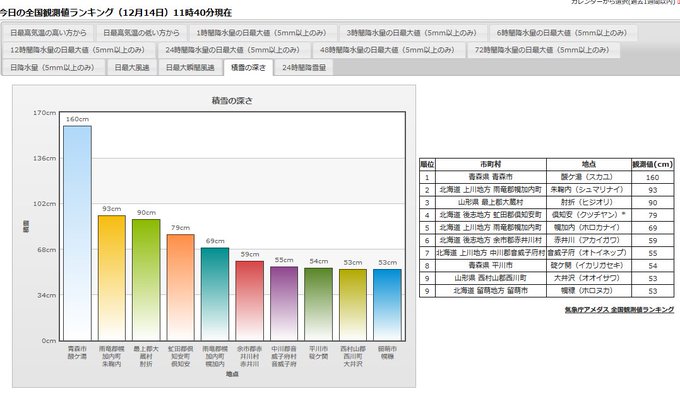Image resolution: width=680 pixels, height=396 pixels.
Task: Click the green 90cm 肘折 bar
Action: pyautogui.click(x=146, y=280)
